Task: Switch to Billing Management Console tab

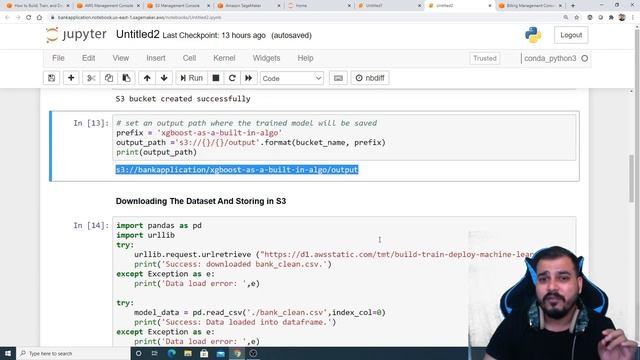Action: click(x=529, y=6)
